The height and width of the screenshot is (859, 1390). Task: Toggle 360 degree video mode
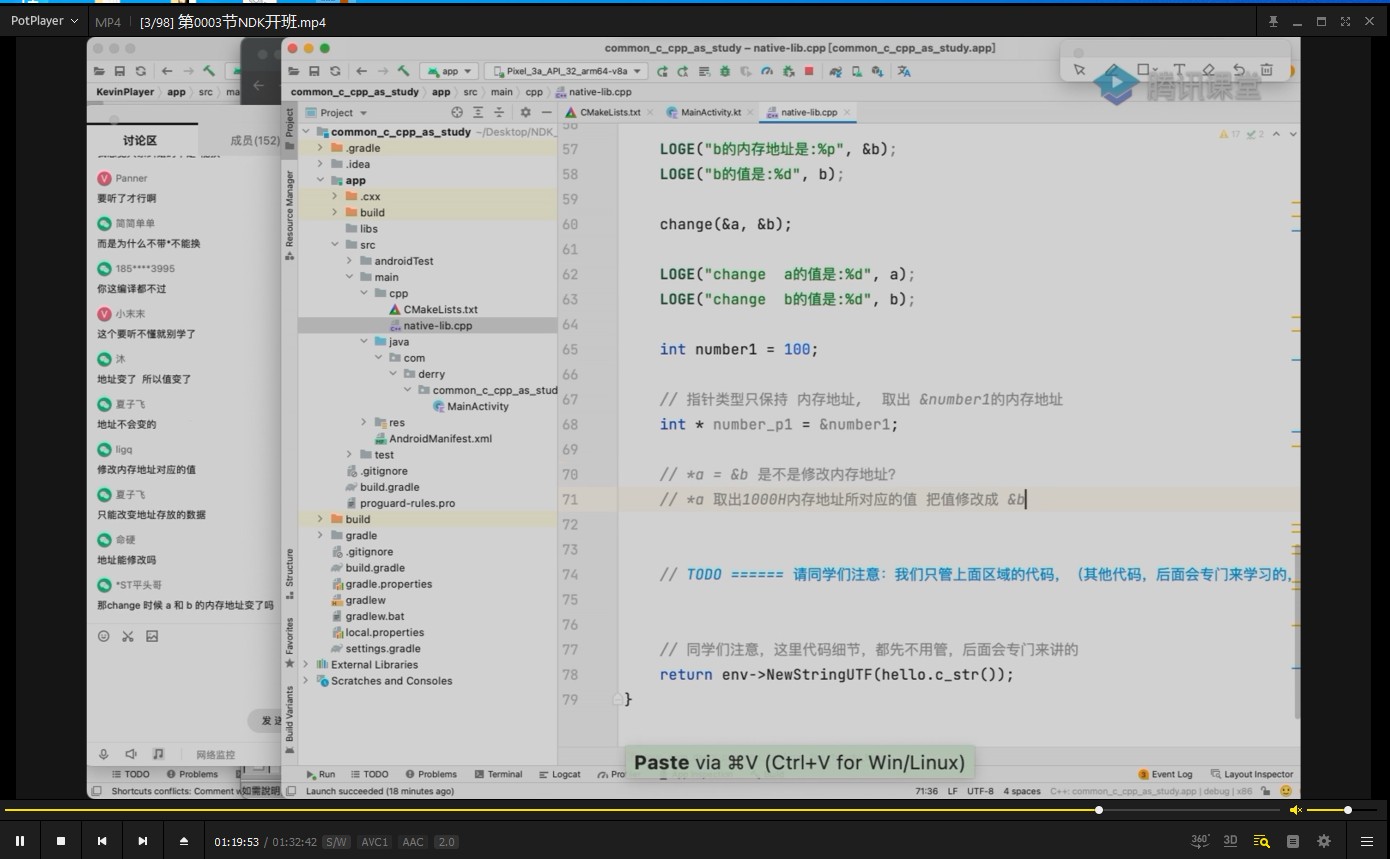tap(1201, 841)
